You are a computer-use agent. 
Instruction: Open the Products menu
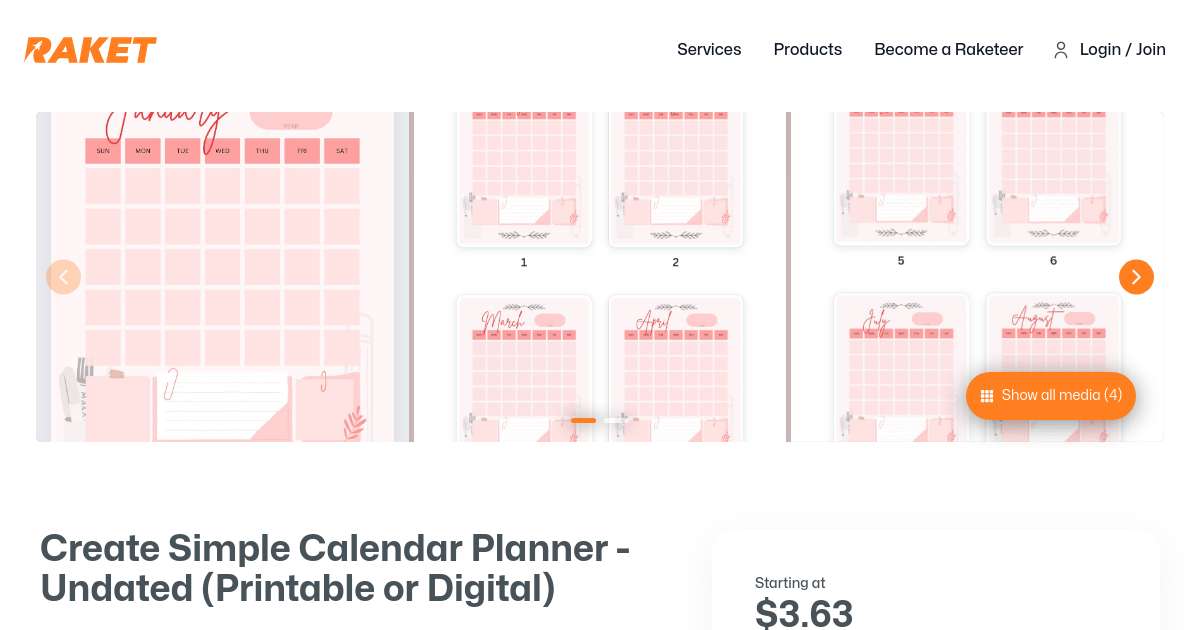pyautogui.click(x=808, y=49)
